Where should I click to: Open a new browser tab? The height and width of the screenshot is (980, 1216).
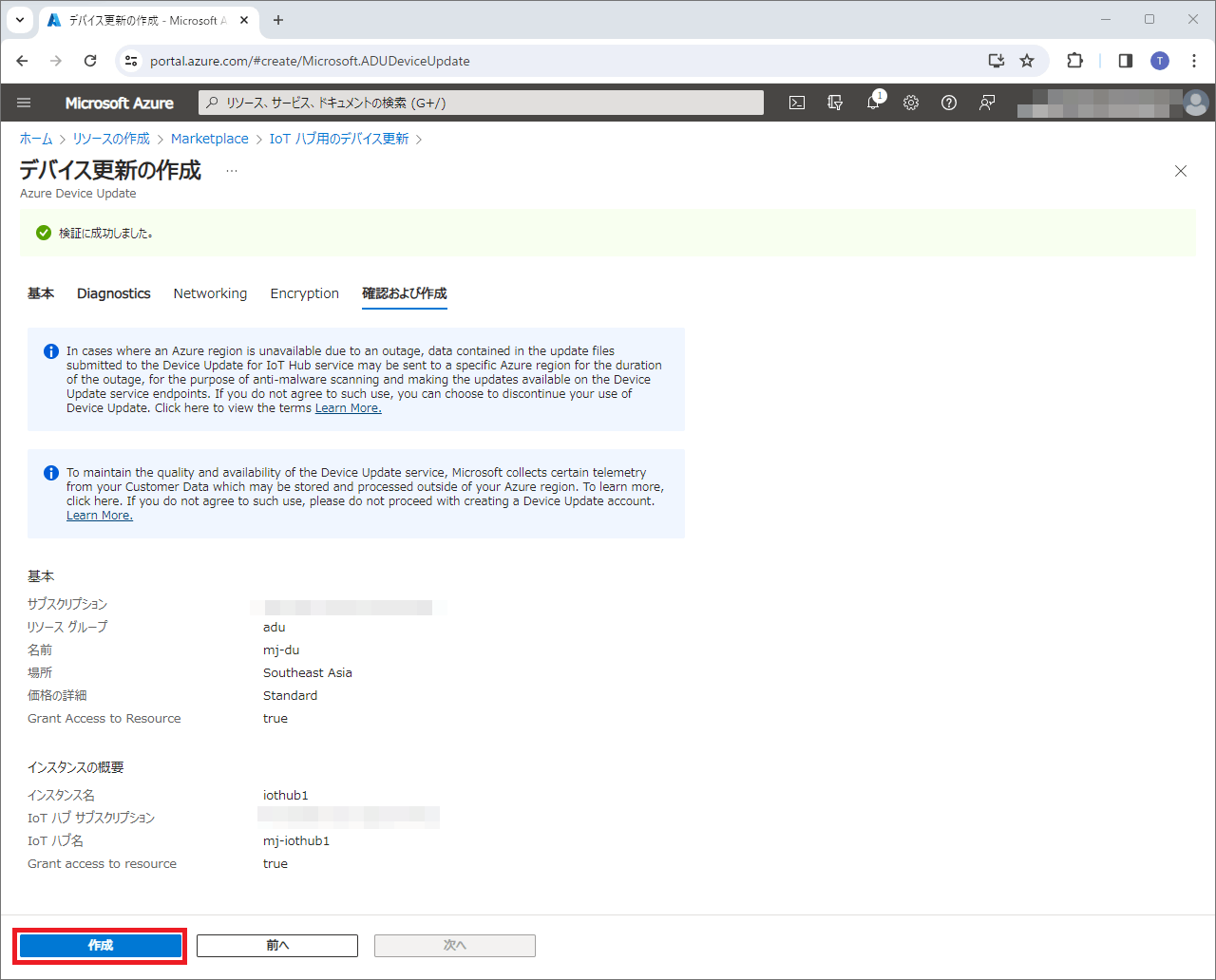coord(278,20)
